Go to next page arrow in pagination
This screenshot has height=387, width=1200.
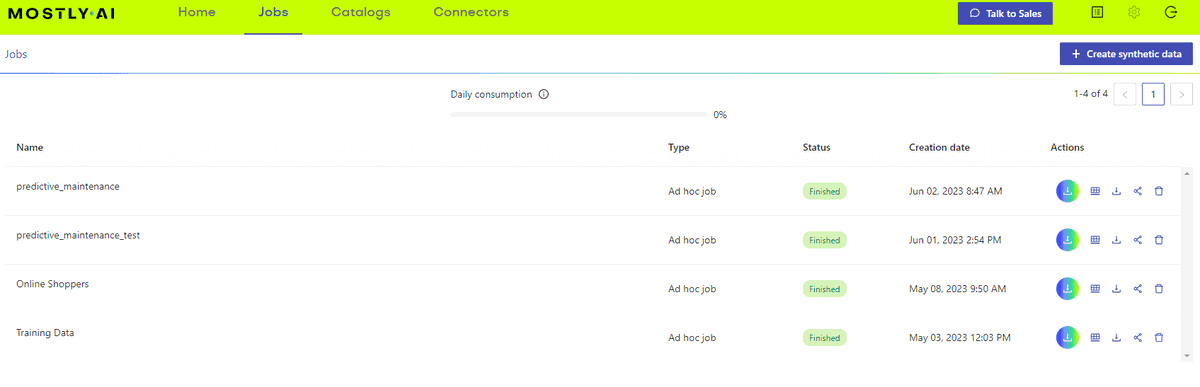(1182, 95)
